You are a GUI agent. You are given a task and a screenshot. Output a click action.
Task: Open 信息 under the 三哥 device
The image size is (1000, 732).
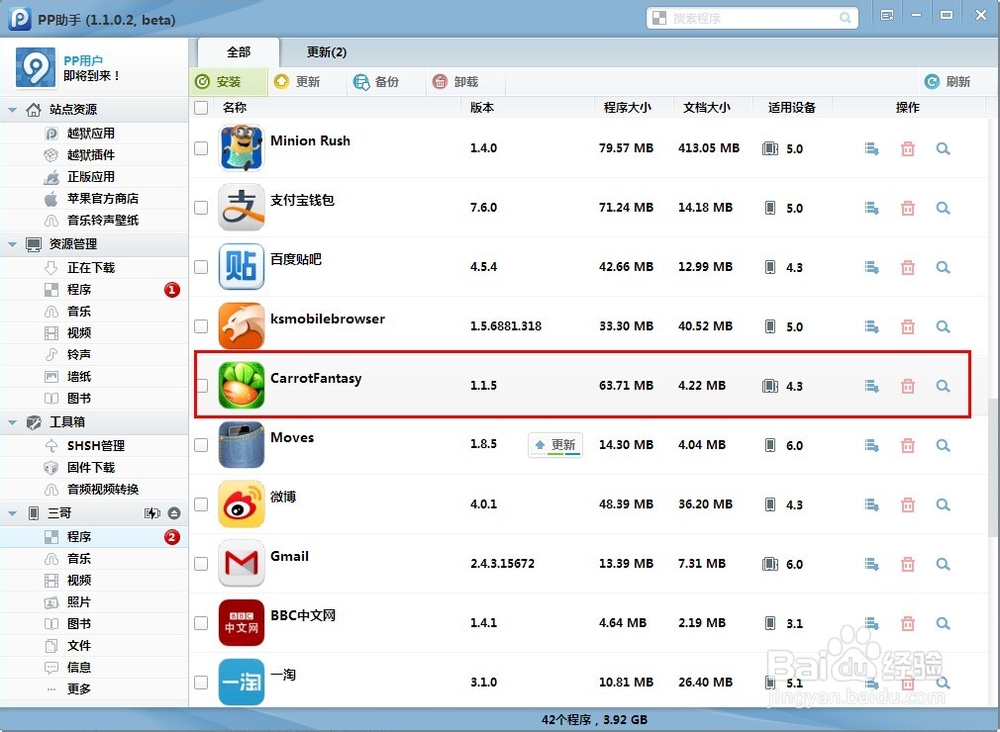point(79,667)
